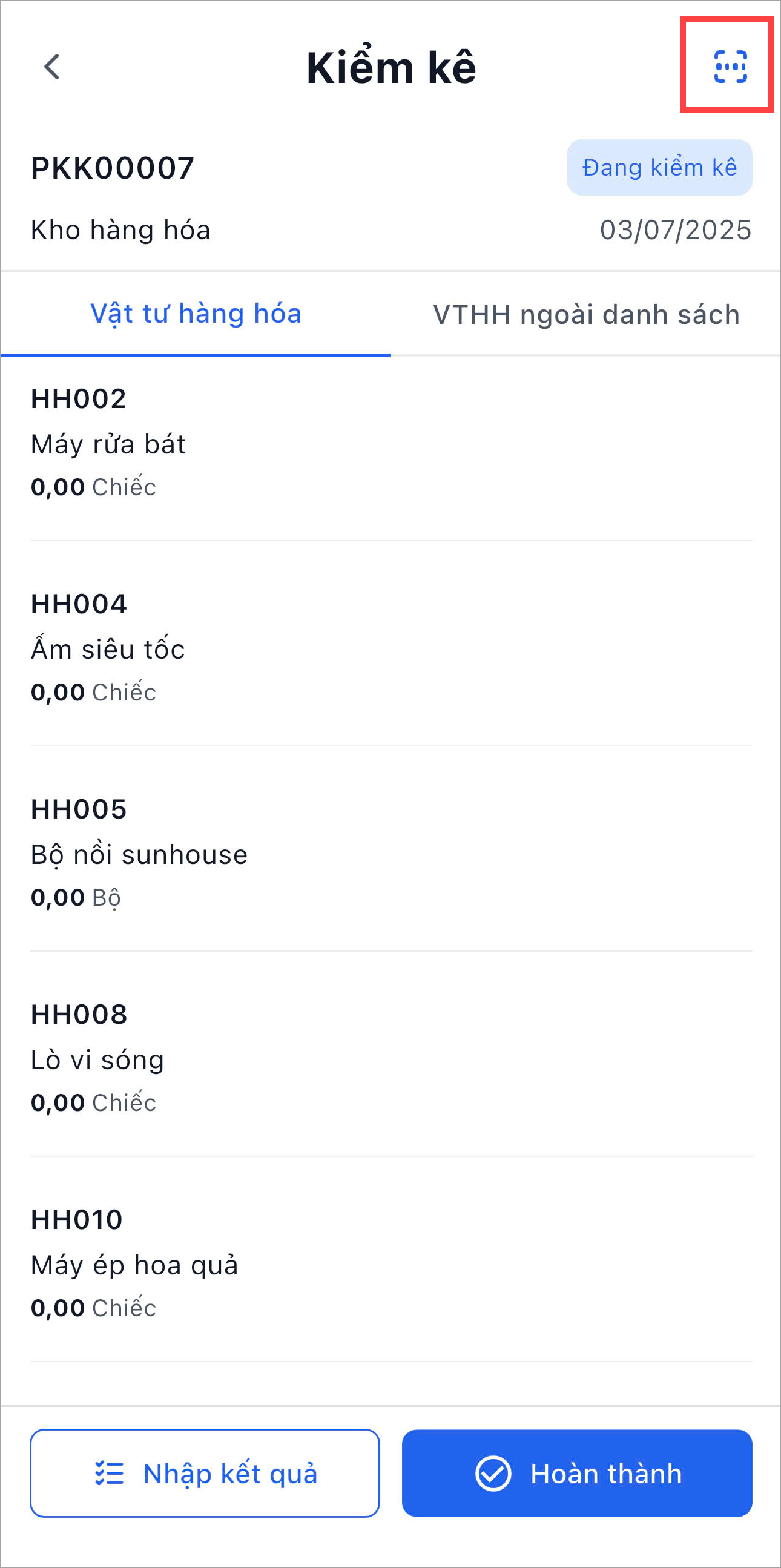Tap the barcode scan icon
781x1568 pixels.
730,67
